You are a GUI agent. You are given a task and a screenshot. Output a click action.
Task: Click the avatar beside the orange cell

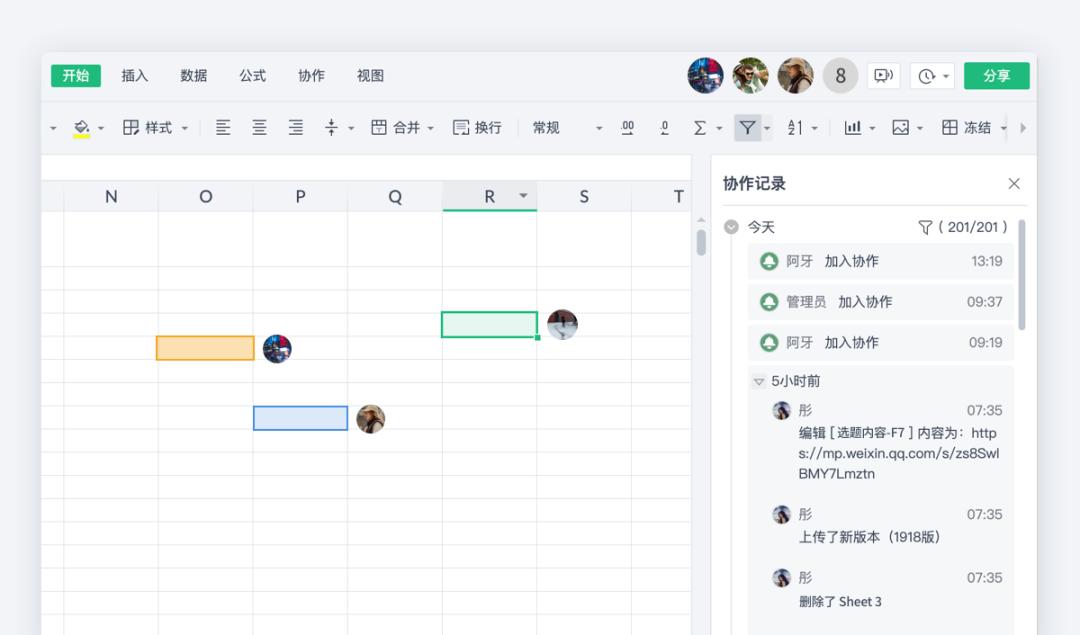pyautogui.click(x=277, y=349)
